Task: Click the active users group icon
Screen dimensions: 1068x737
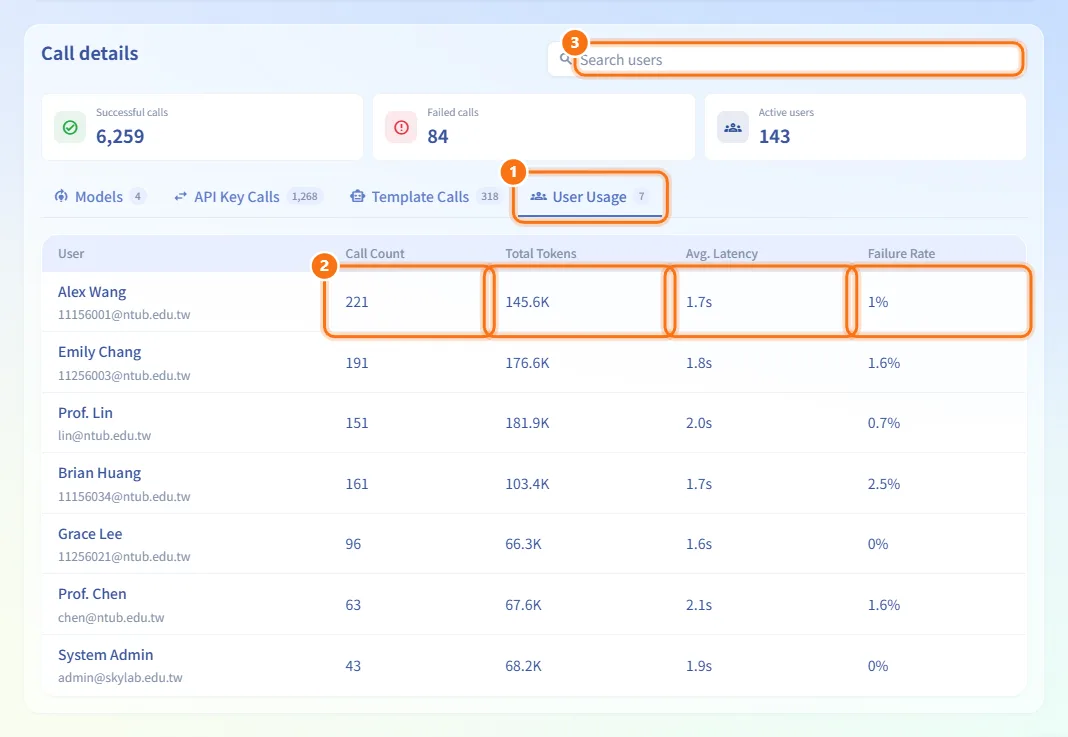Action: [x=733, y=127]
